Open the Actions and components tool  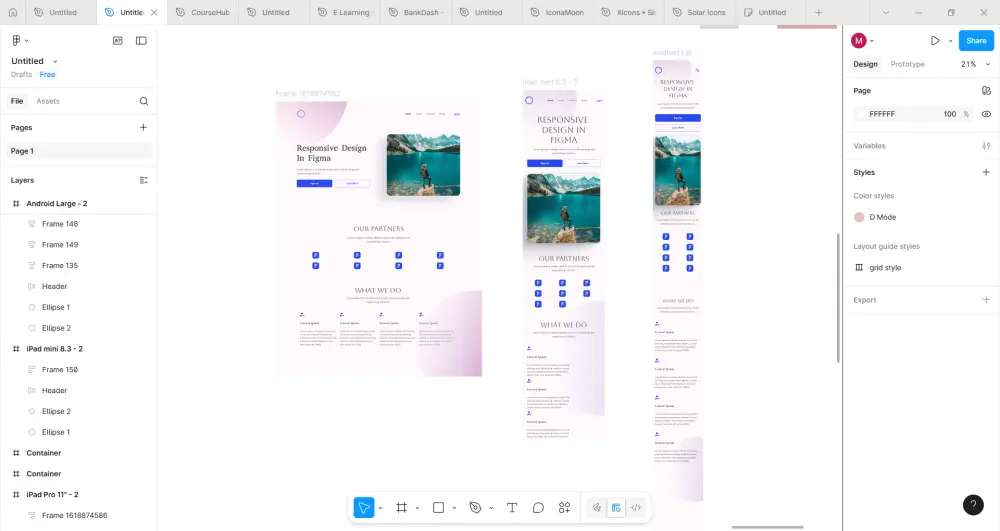(x=564, y=507)
